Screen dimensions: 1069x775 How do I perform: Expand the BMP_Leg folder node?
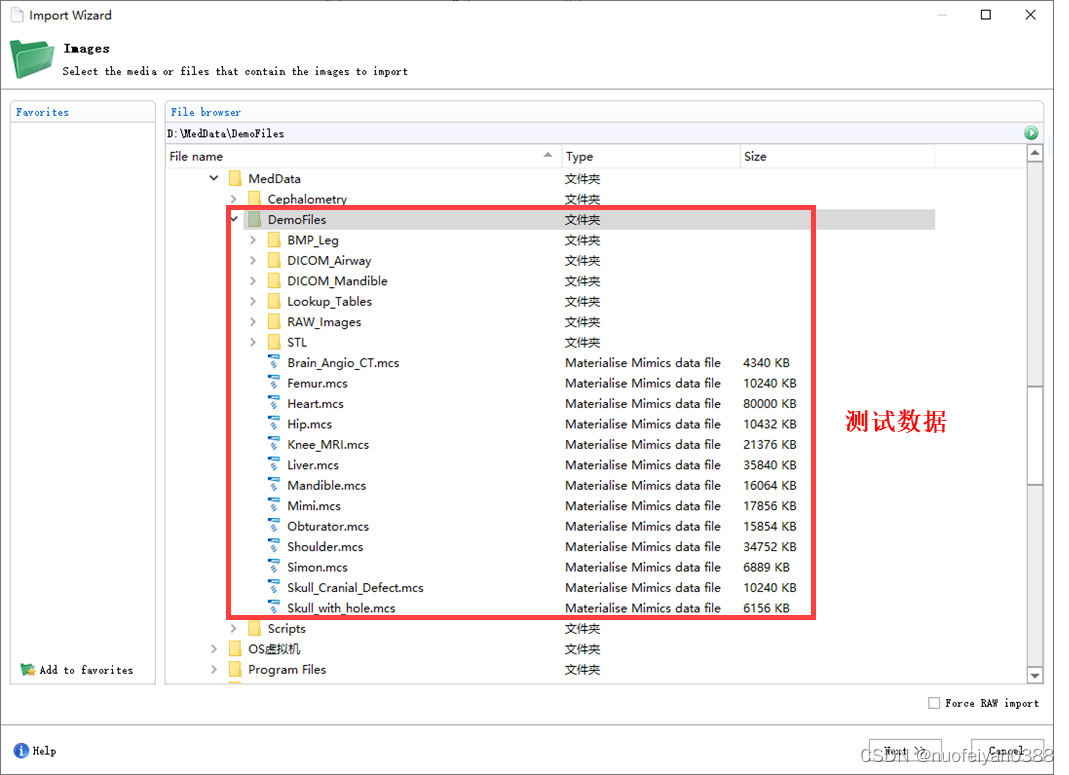[253, 240]
